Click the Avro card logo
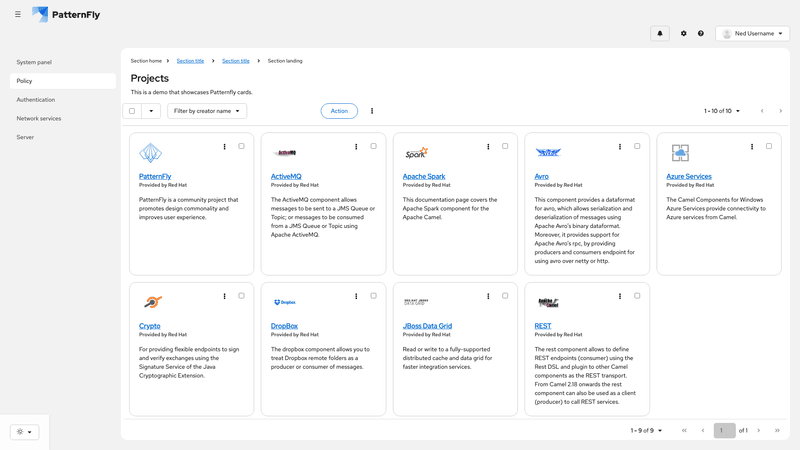Screen dimensions: 800x450 pyautogui.click(x=548, y=152)
